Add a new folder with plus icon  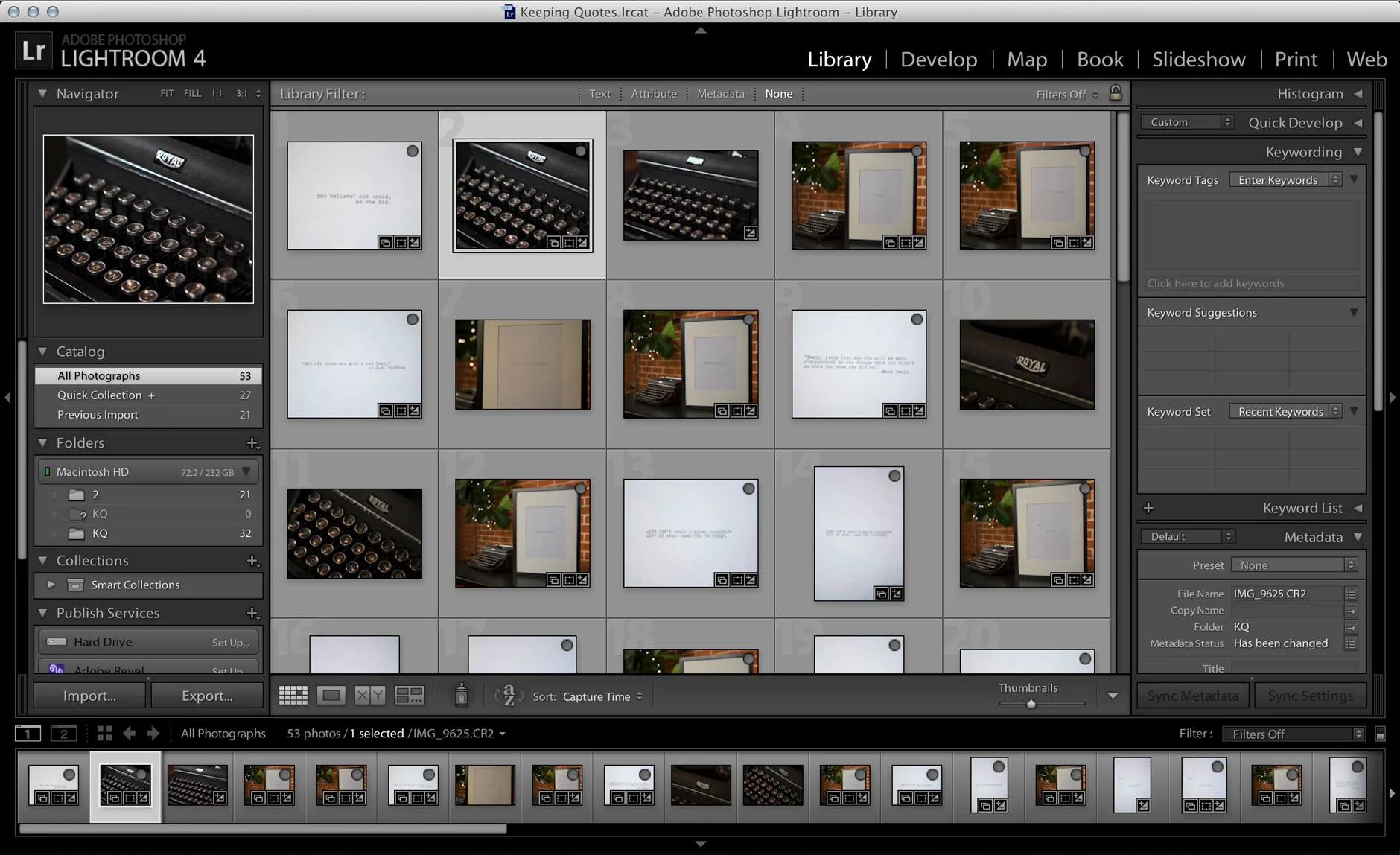click(x=252, y=443)
